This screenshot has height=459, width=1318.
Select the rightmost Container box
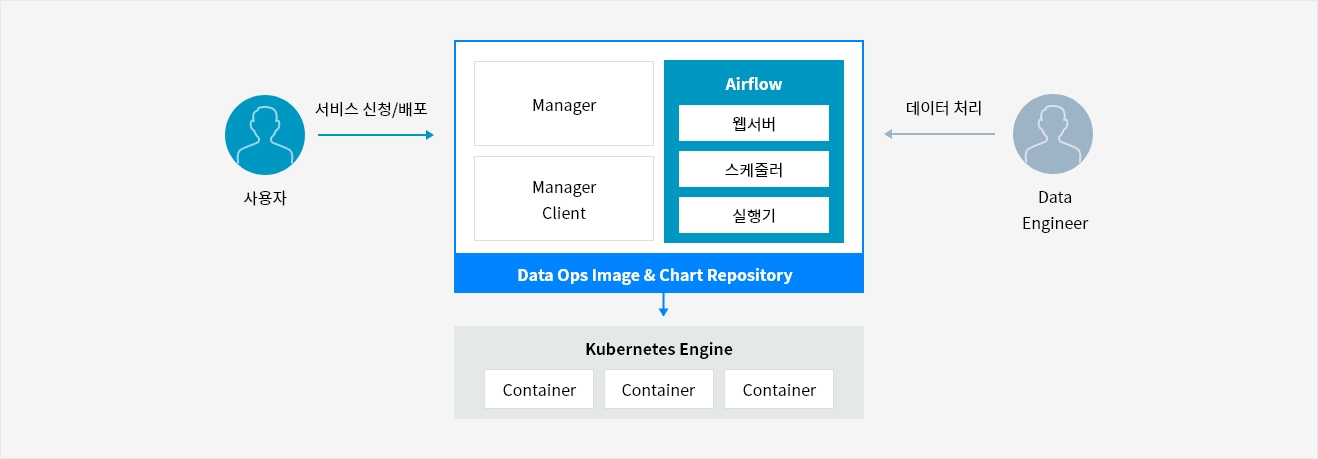[x=778, y=389]
